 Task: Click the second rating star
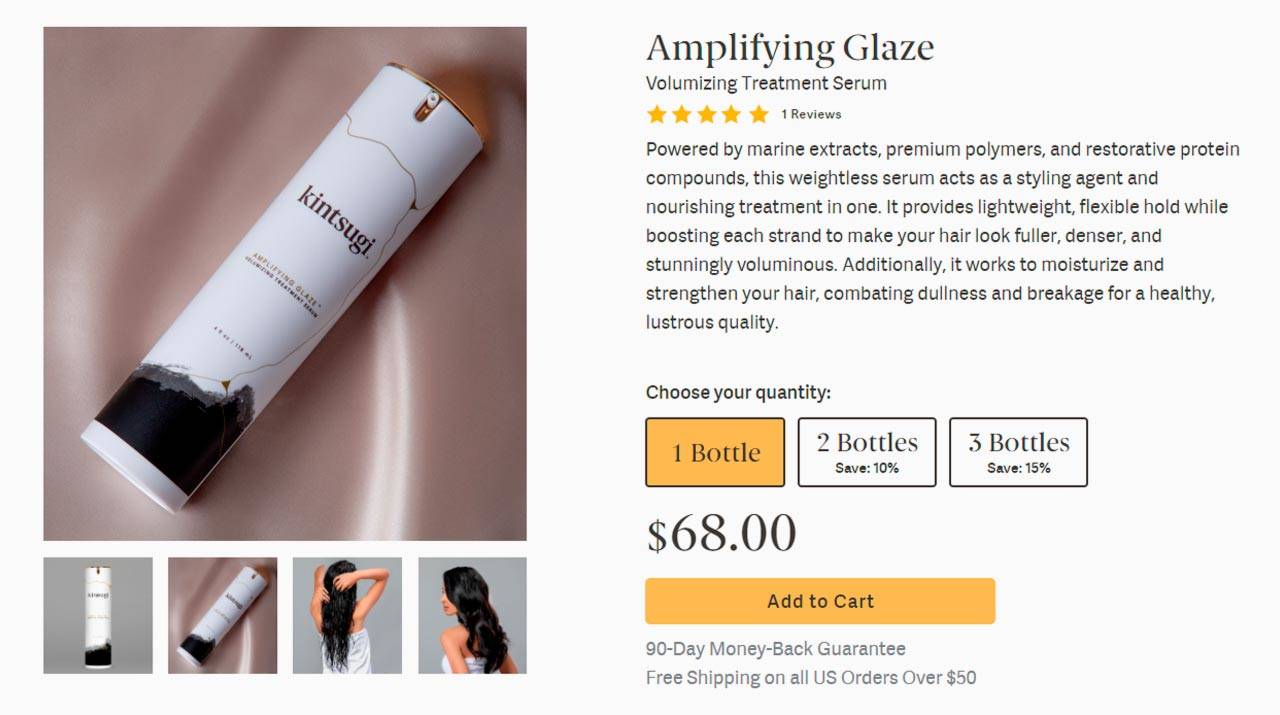(682, 114)
